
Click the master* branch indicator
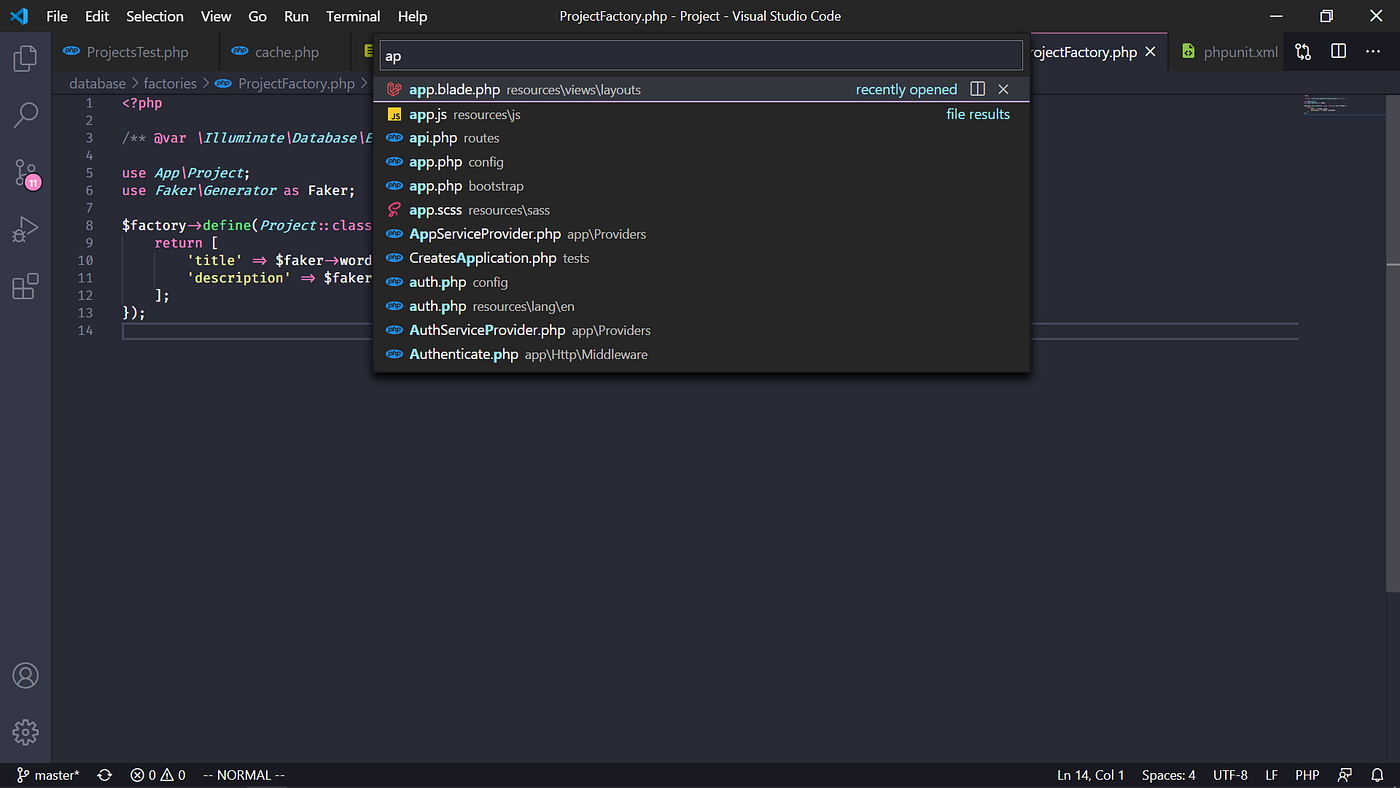[48, 775]
